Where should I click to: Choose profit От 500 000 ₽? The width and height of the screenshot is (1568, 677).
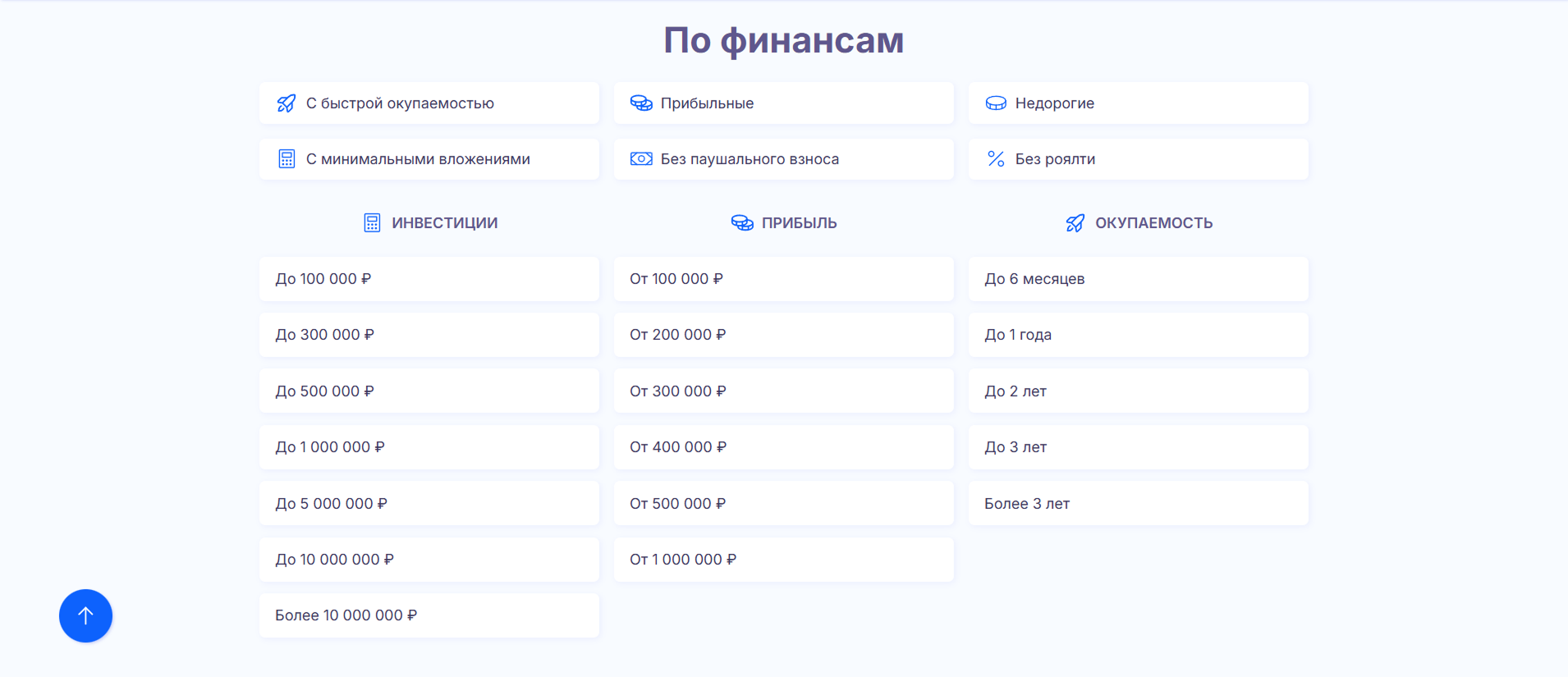tap(784, 504)
